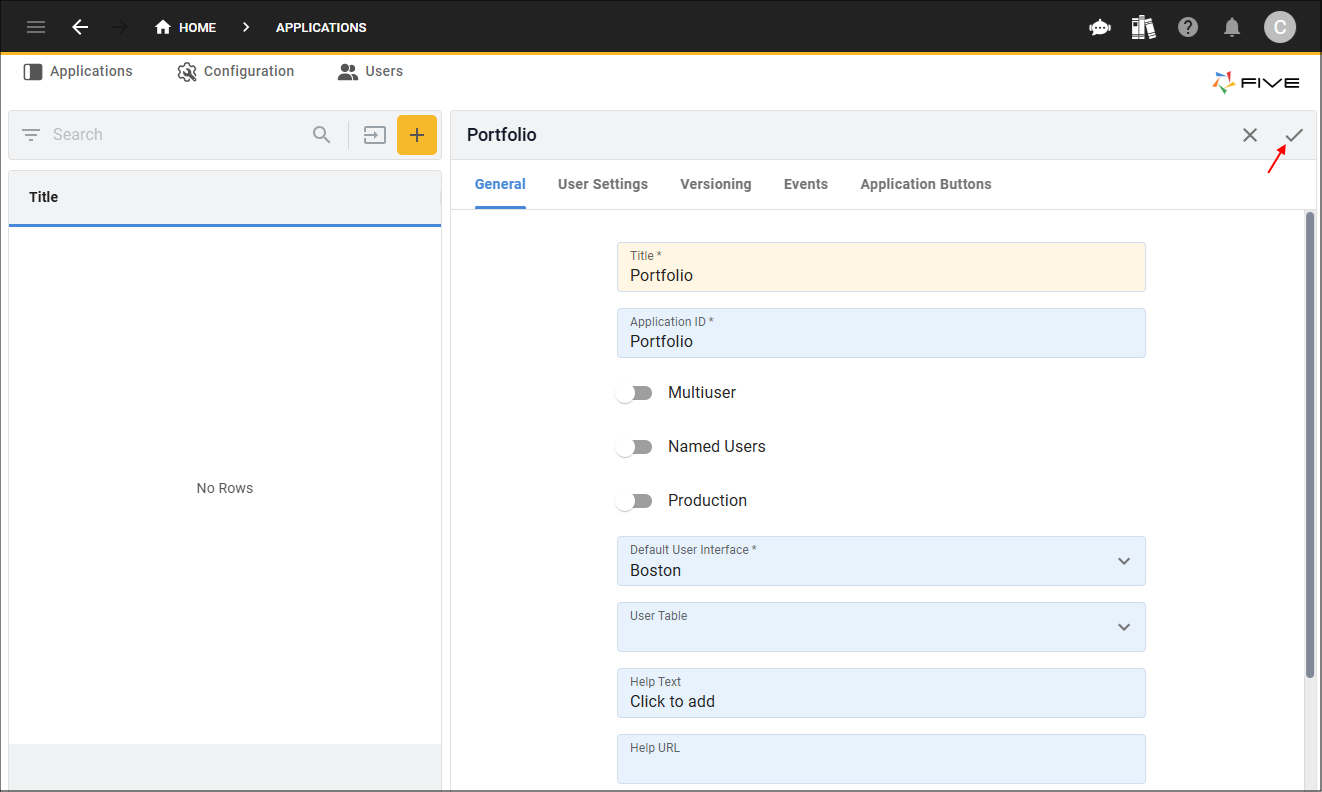Click the Help URL field

[x=881, y=759]
